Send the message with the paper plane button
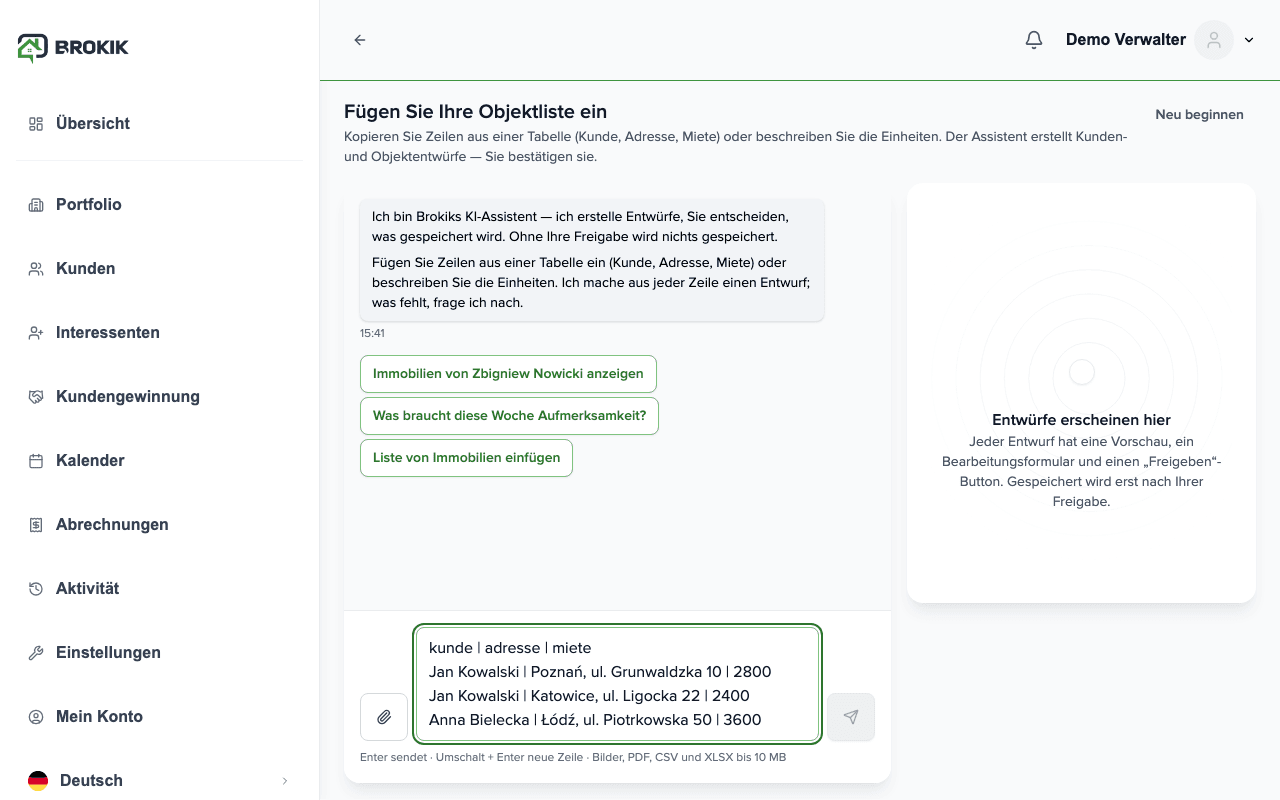The width and height of the screenshot is (1280, 800). coord(851,717)
